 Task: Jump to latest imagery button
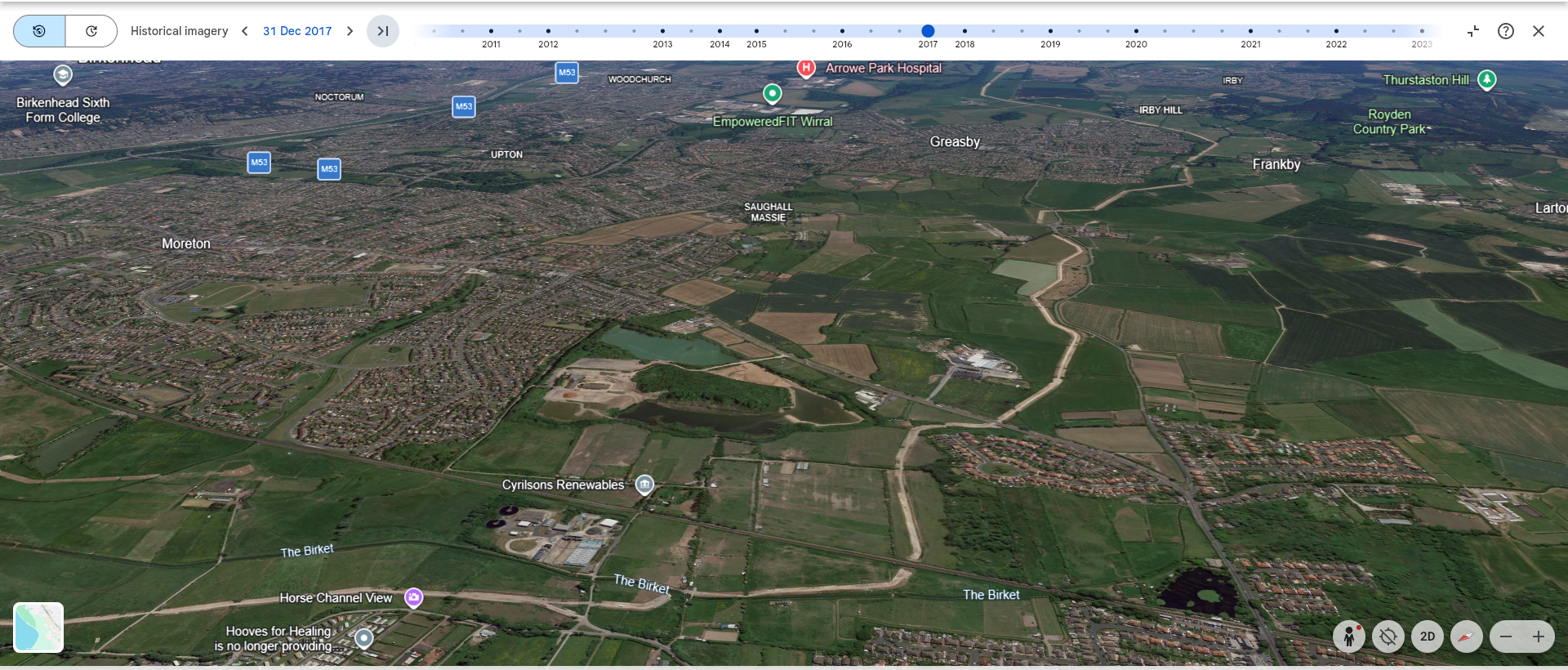pos(382,31)
